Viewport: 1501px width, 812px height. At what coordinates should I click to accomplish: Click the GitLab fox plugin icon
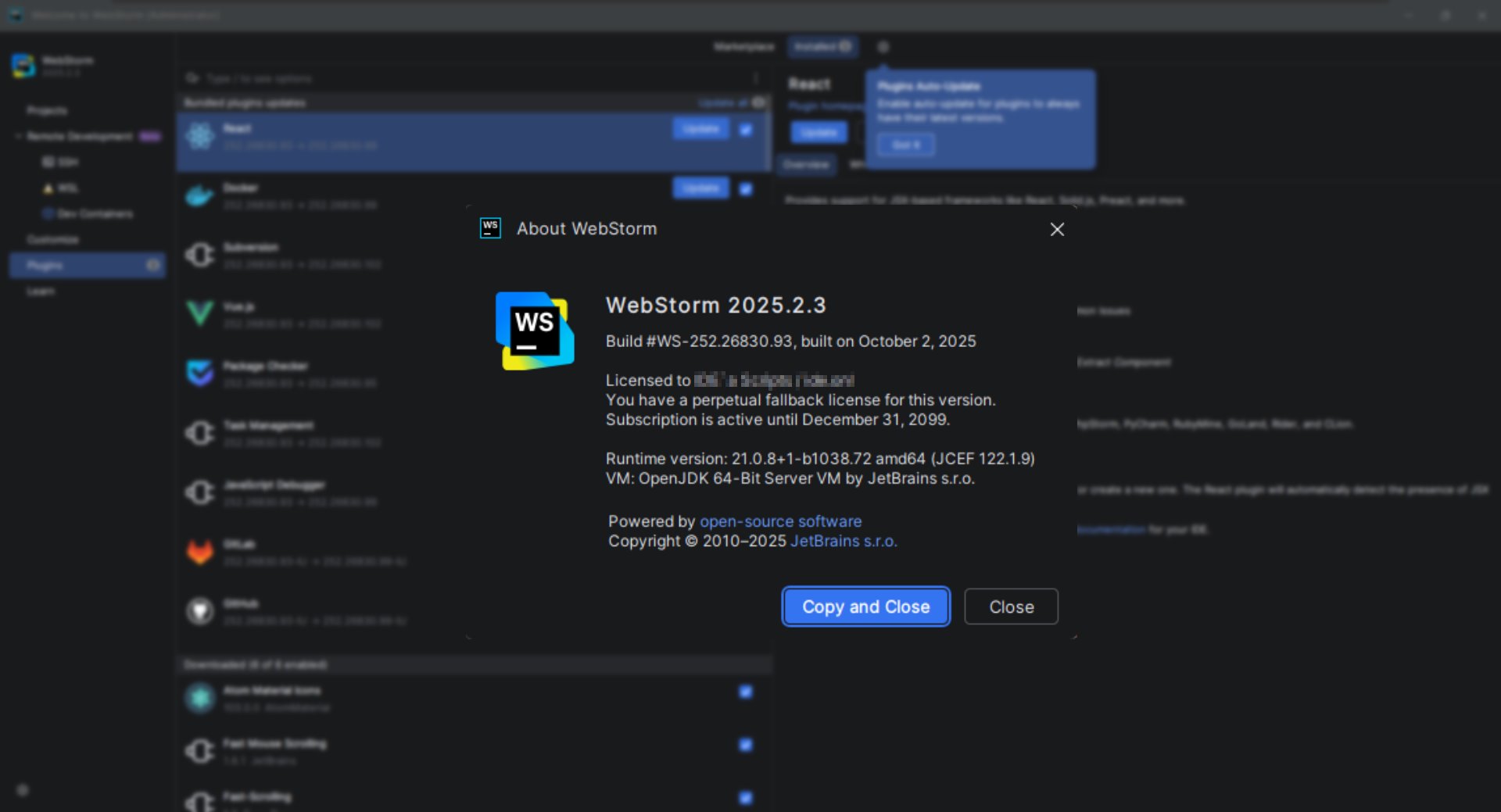pyautogui.click(x=200, y=552)
